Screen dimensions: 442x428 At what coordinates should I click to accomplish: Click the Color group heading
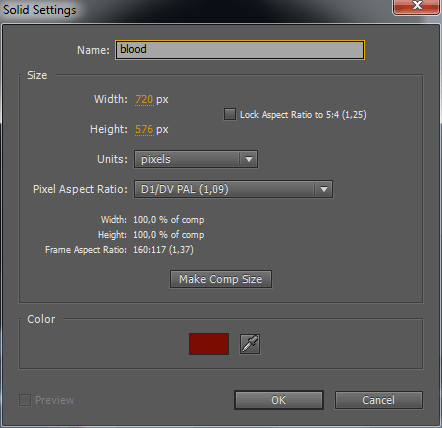[41, 319]
